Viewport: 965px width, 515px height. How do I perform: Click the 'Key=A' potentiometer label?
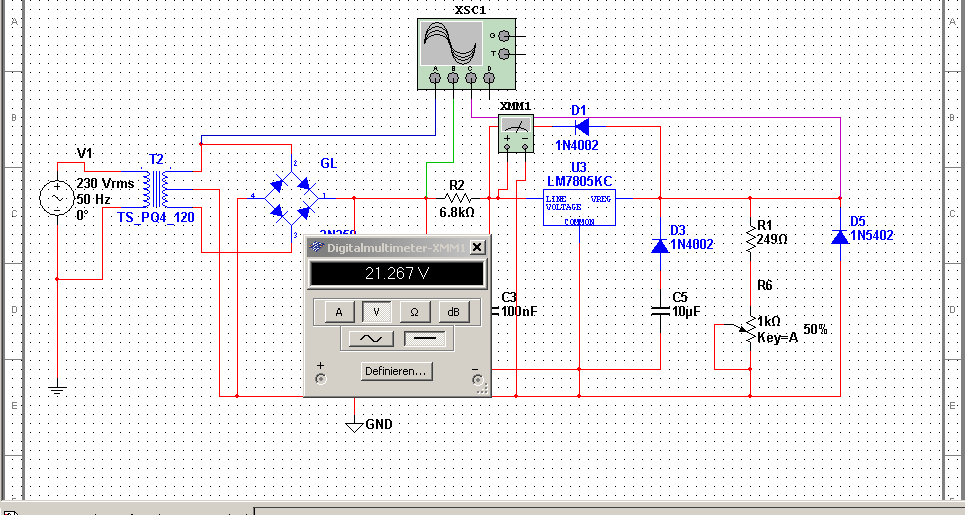[x=777, y=338]
